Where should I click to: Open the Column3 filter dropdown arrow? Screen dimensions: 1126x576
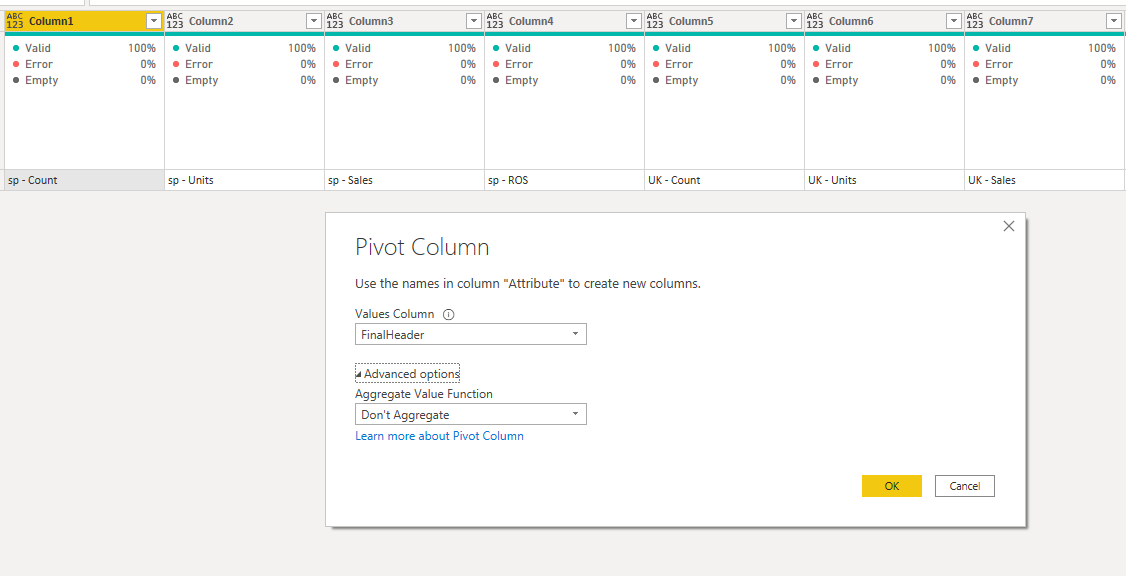coord(474,22)
